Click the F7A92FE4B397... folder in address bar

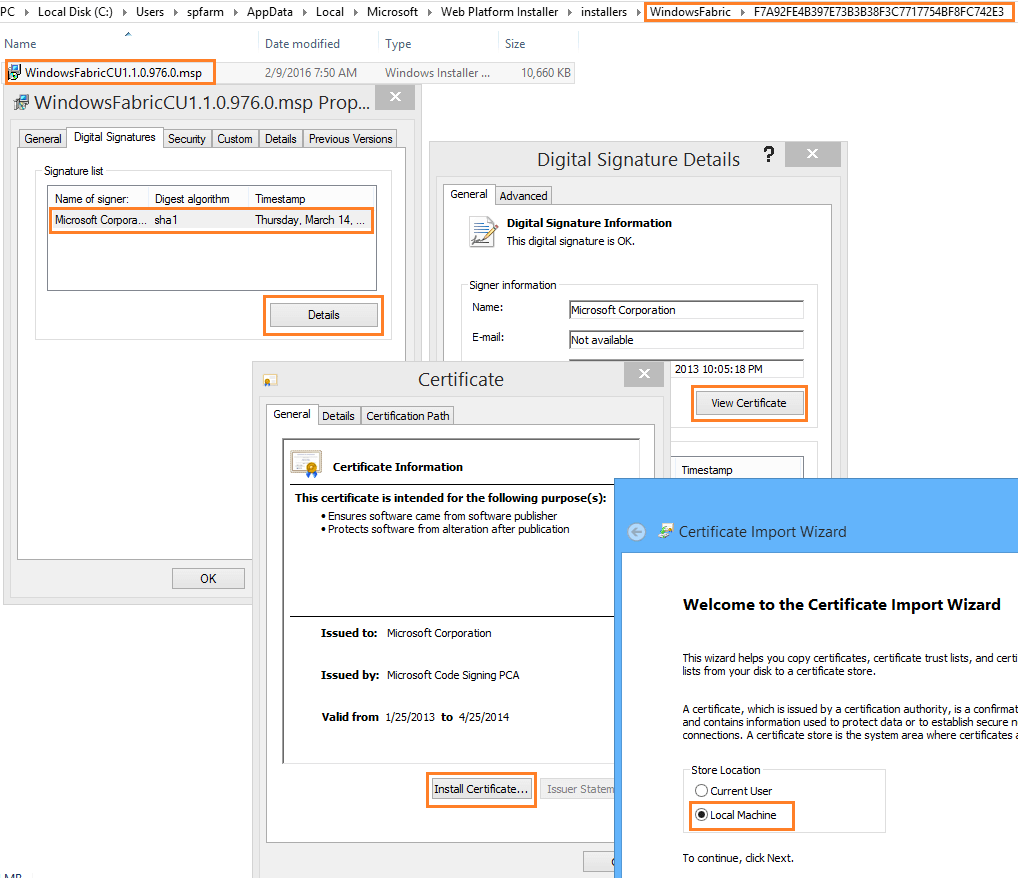point(878,12)
